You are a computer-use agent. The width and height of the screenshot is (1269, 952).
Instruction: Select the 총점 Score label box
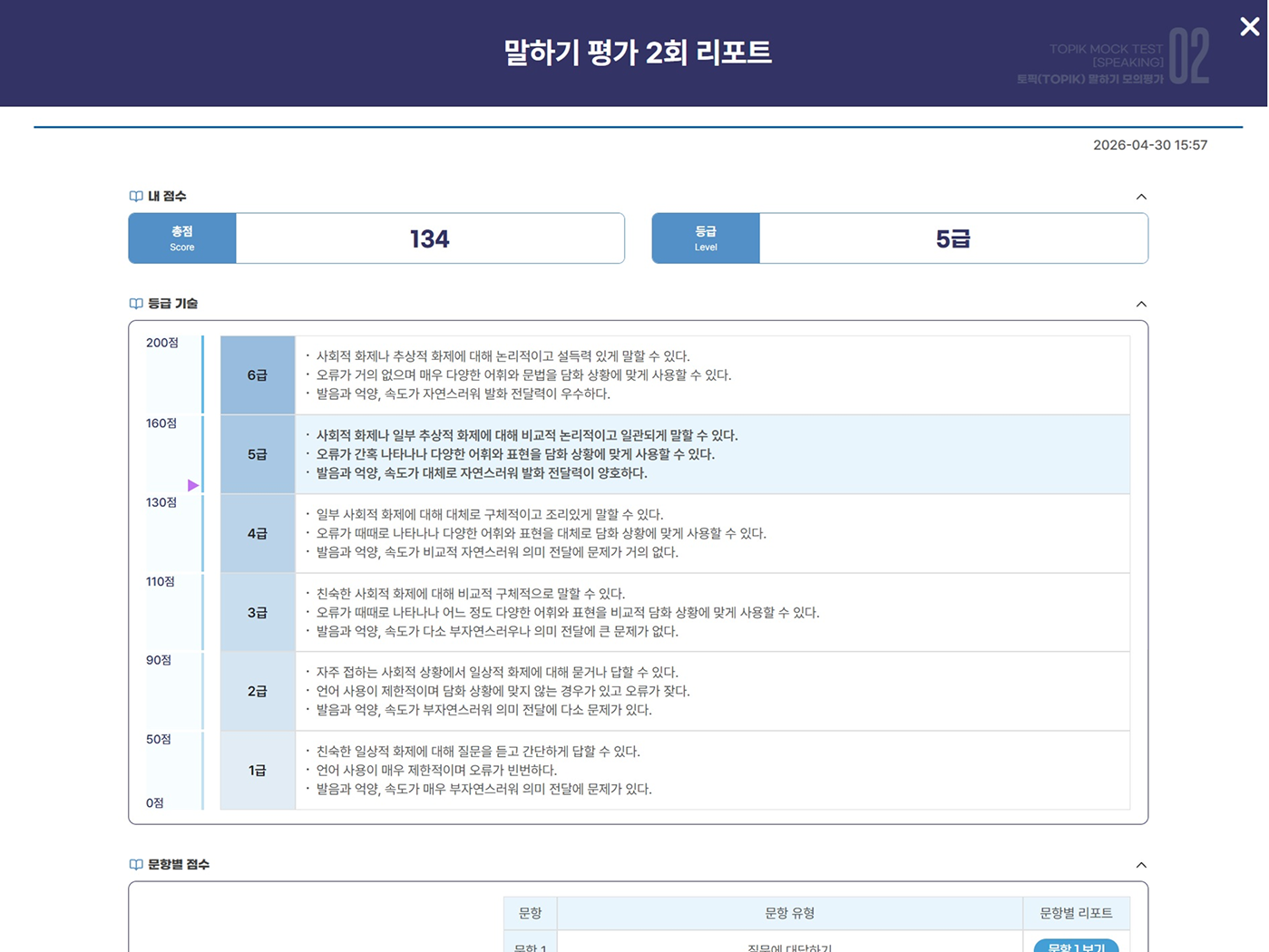pos(182,238)
